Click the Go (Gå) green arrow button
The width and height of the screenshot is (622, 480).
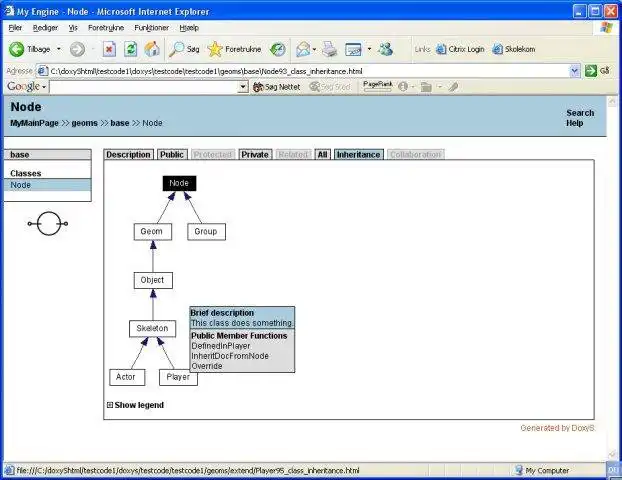[591, 71]
